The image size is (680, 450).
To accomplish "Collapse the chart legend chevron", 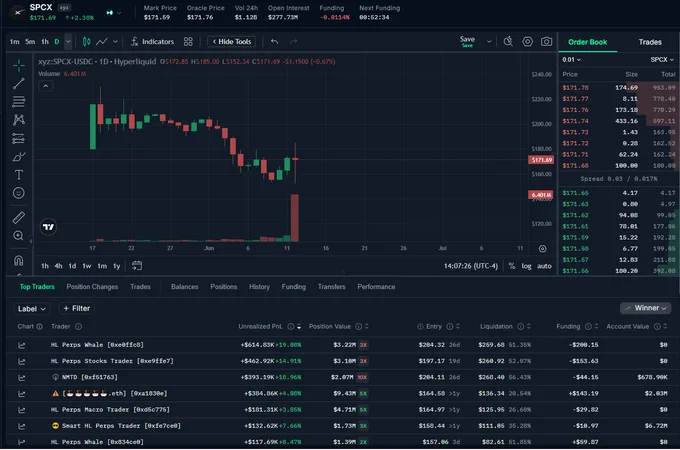I will point(46,86).
